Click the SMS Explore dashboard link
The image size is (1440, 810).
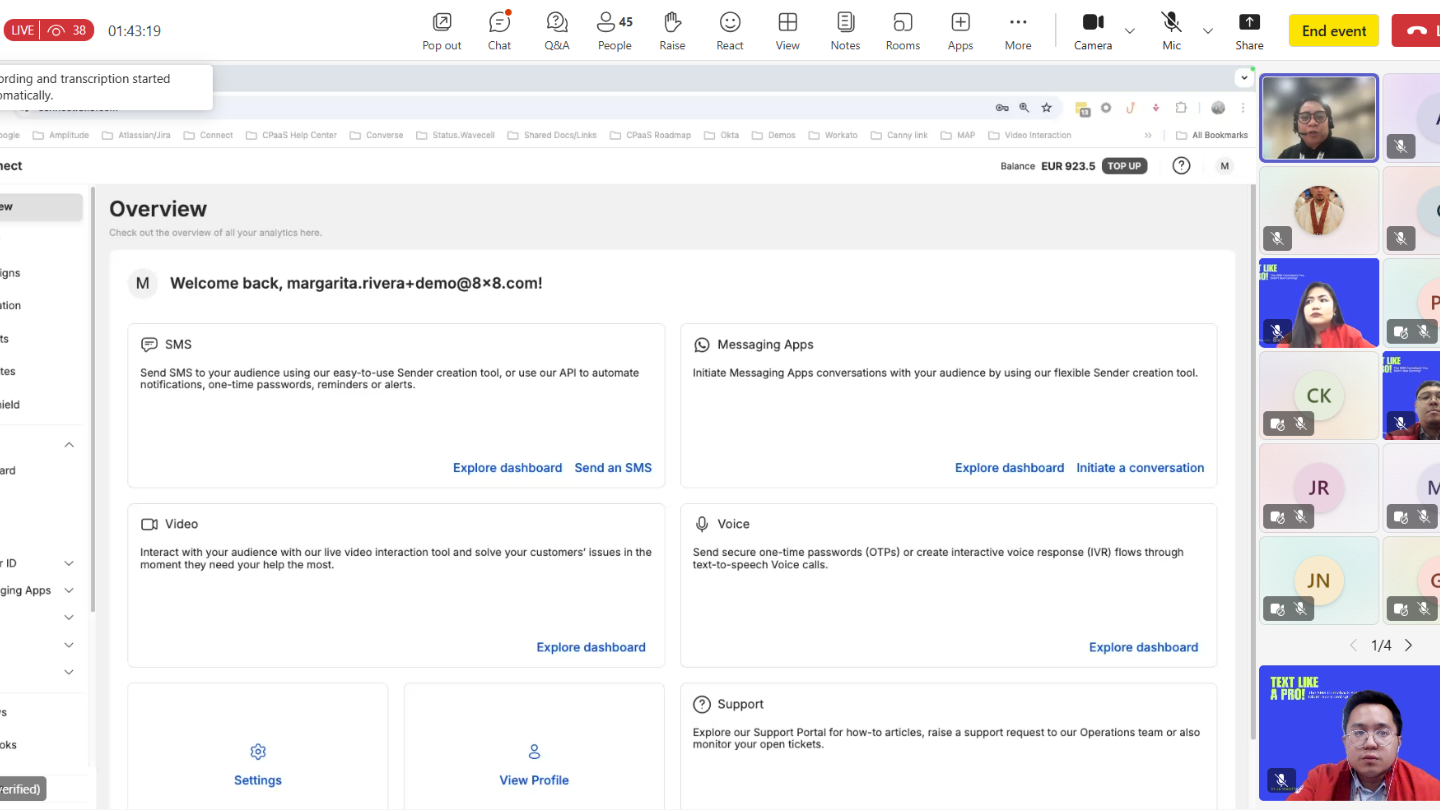tap(507, 468)
